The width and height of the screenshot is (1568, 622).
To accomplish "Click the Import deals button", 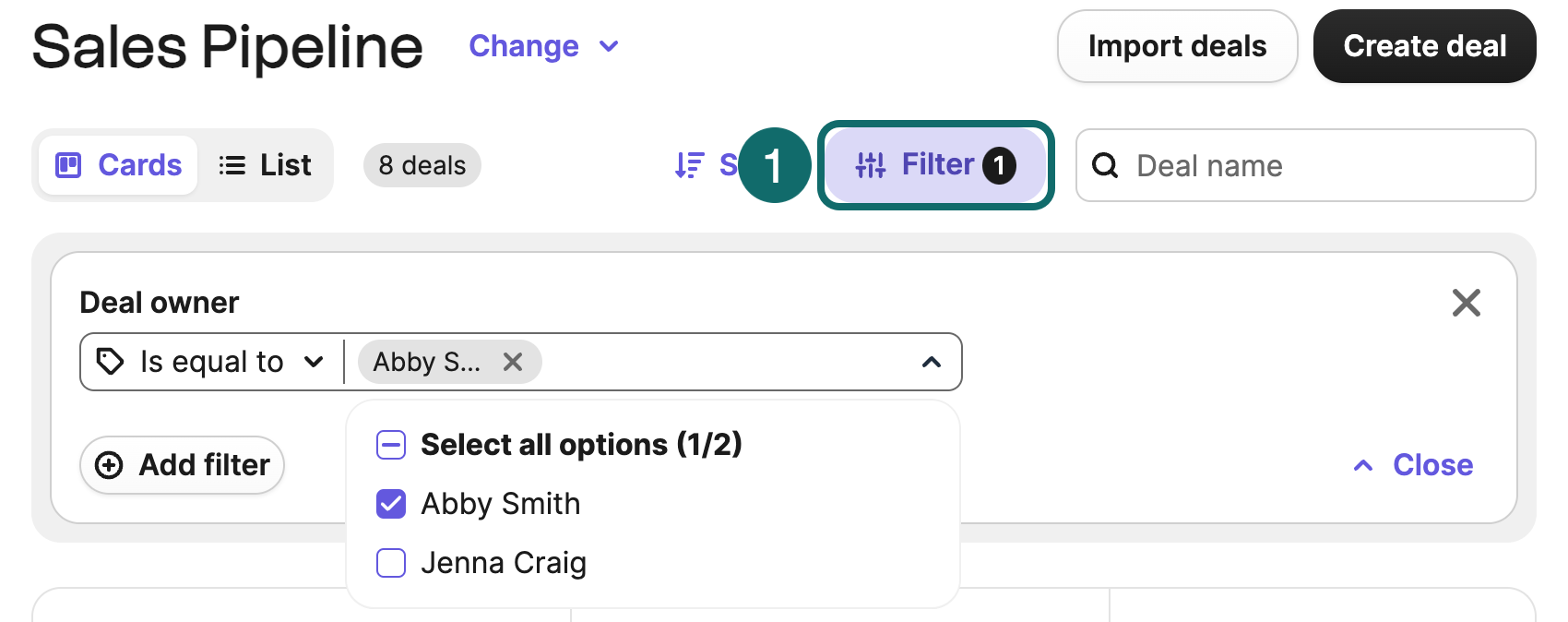I will point(1177,45).
